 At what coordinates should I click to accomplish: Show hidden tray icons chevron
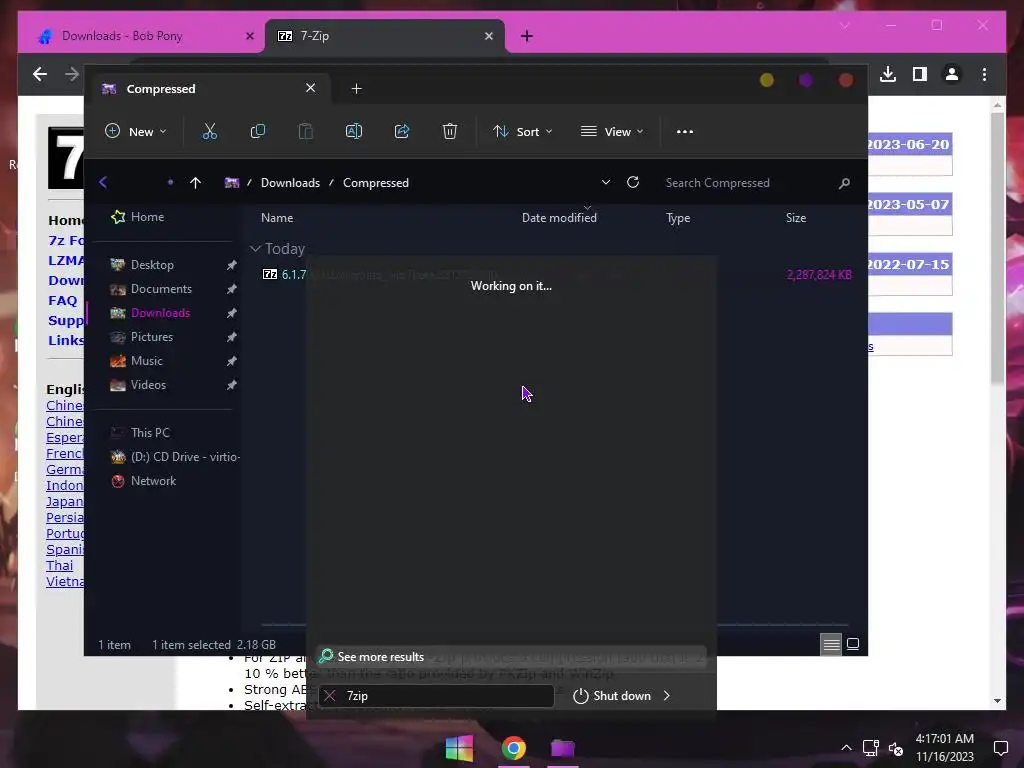tap(846, 748)
